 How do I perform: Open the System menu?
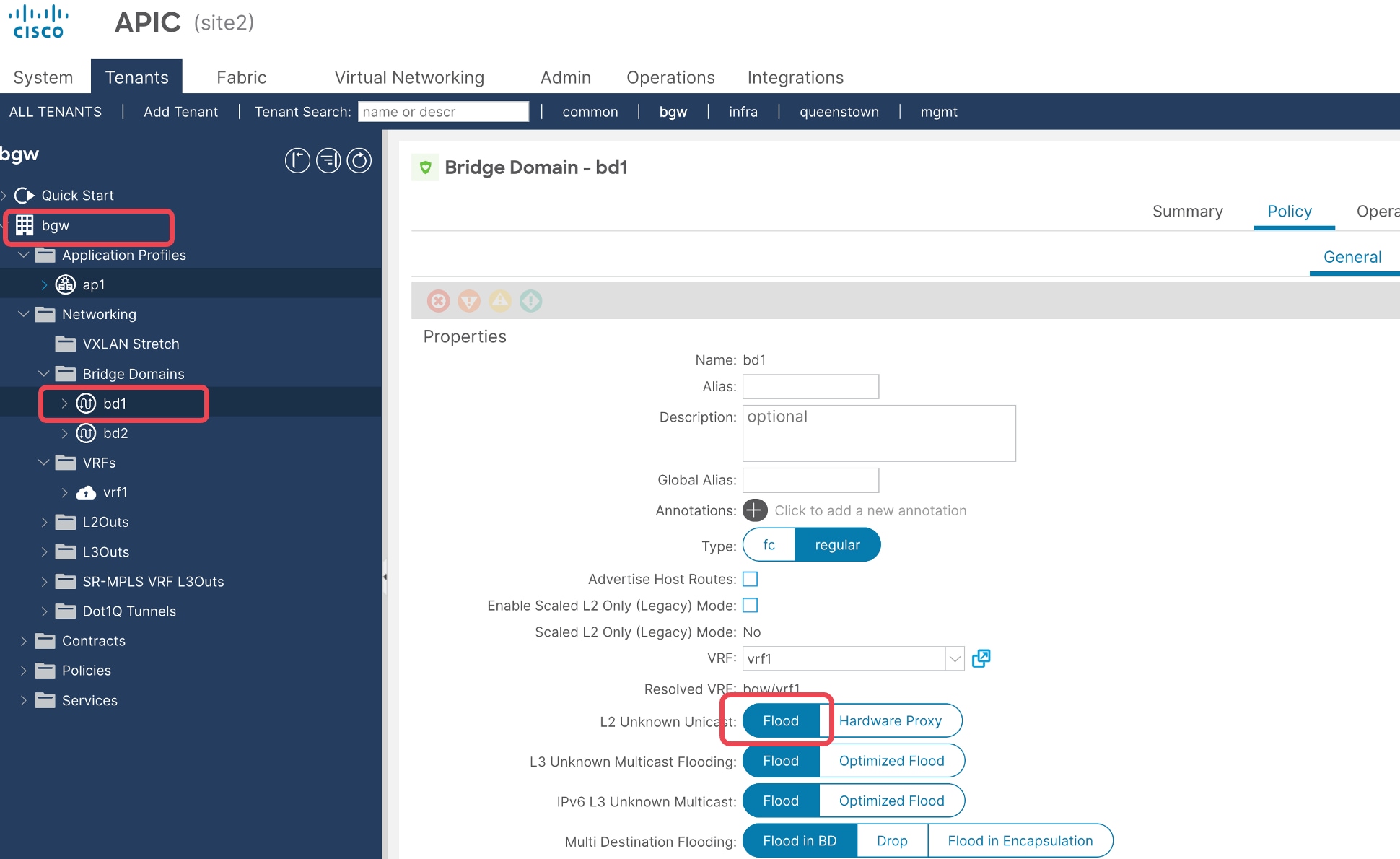43,77
